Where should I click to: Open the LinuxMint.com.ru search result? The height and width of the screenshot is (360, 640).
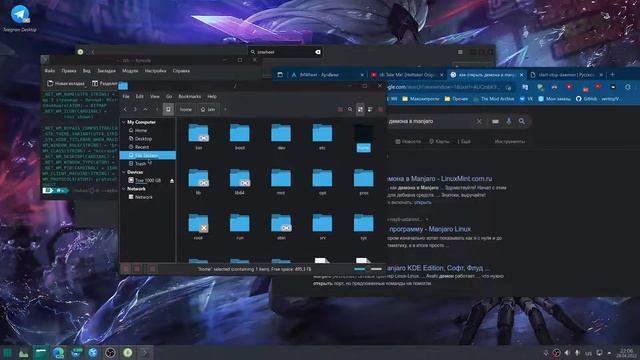[440, 179]
